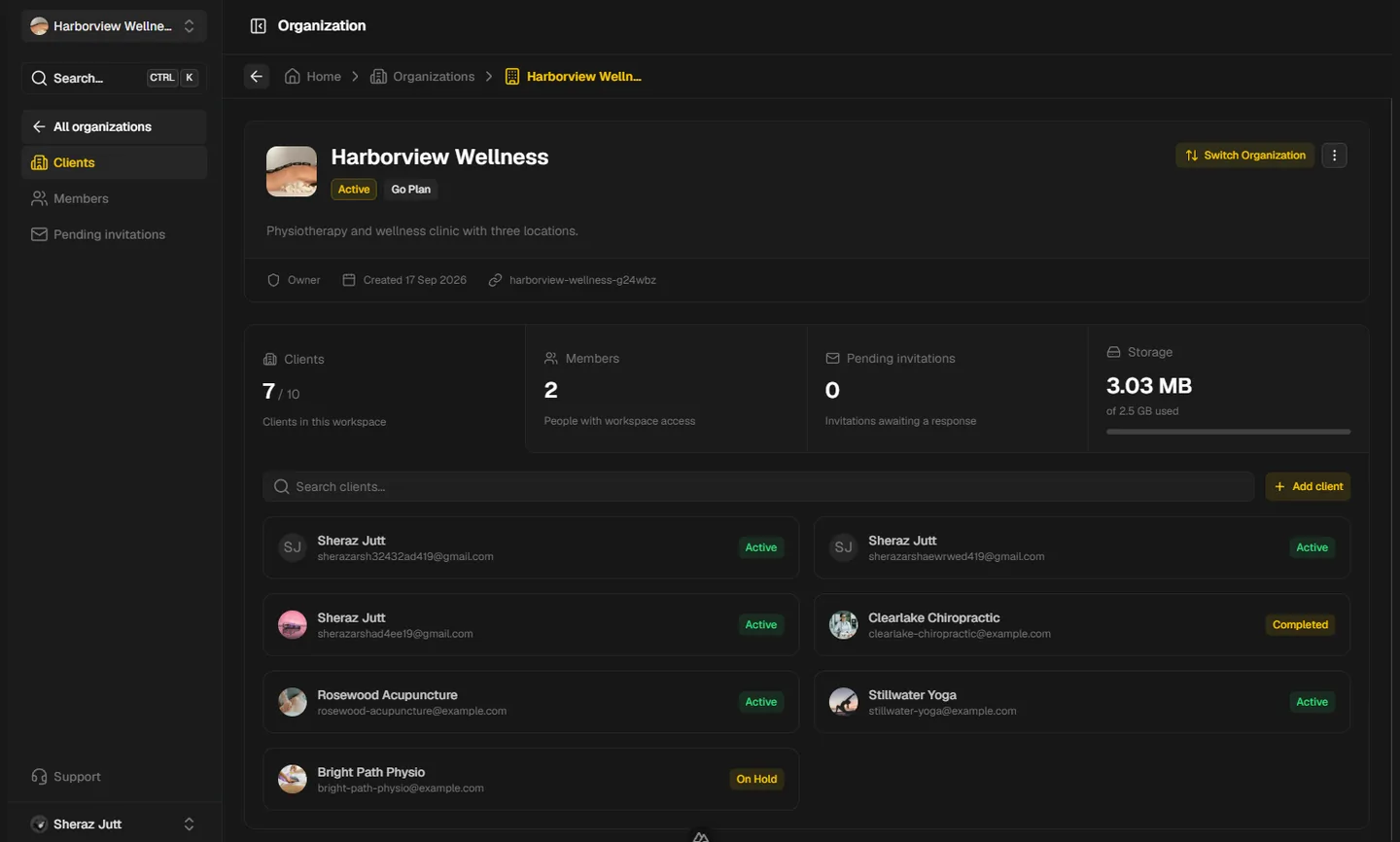Open client sherazarsh32432ad419@gmail.com card
Viewport: 1400px width, 842px height.
click(531, 547)
